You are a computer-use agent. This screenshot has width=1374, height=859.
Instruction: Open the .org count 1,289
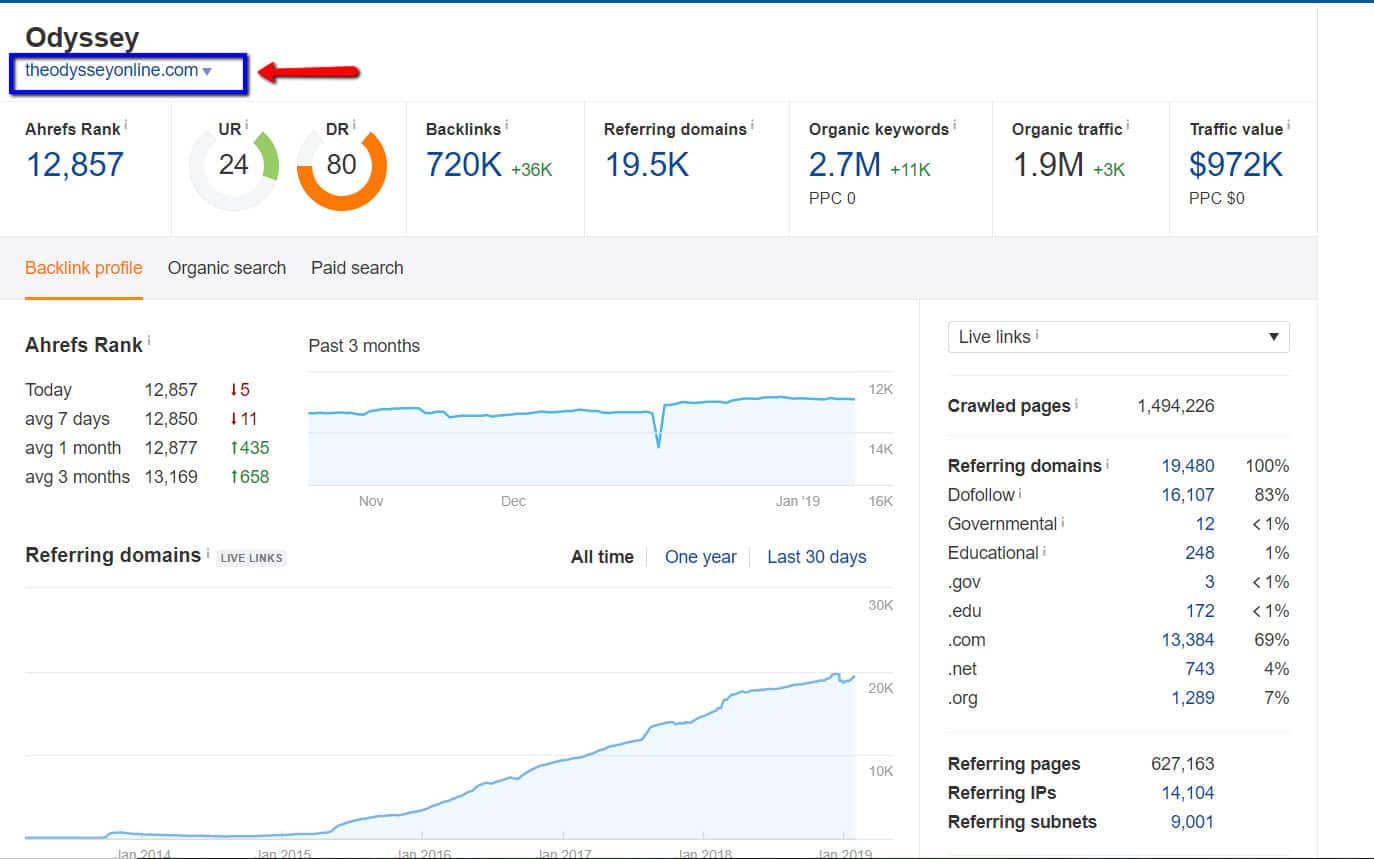point(1193,698)
